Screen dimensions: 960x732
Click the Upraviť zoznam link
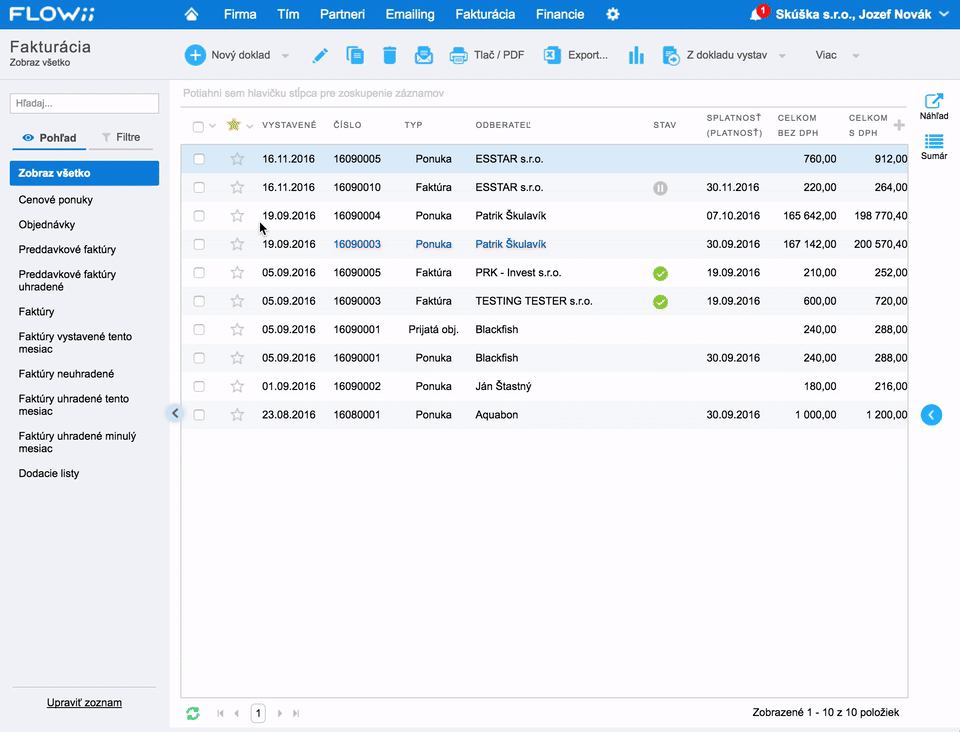[x=84, y=703]
